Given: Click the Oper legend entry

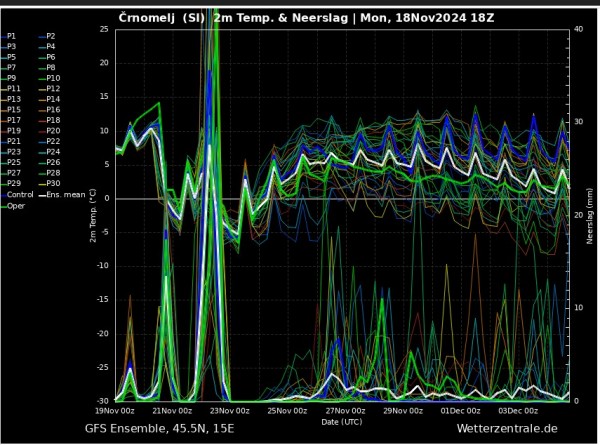Looking at the screenshot, I should 13,206.
